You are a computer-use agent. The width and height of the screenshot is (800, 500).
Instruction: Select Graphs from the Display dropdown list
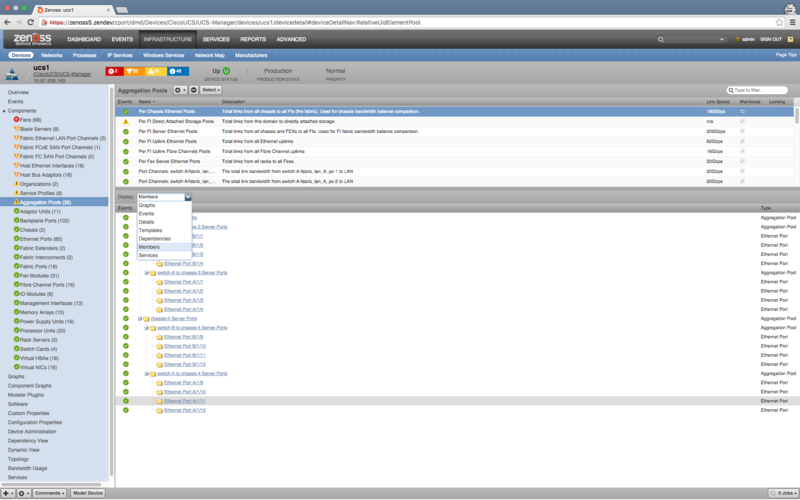164,205
